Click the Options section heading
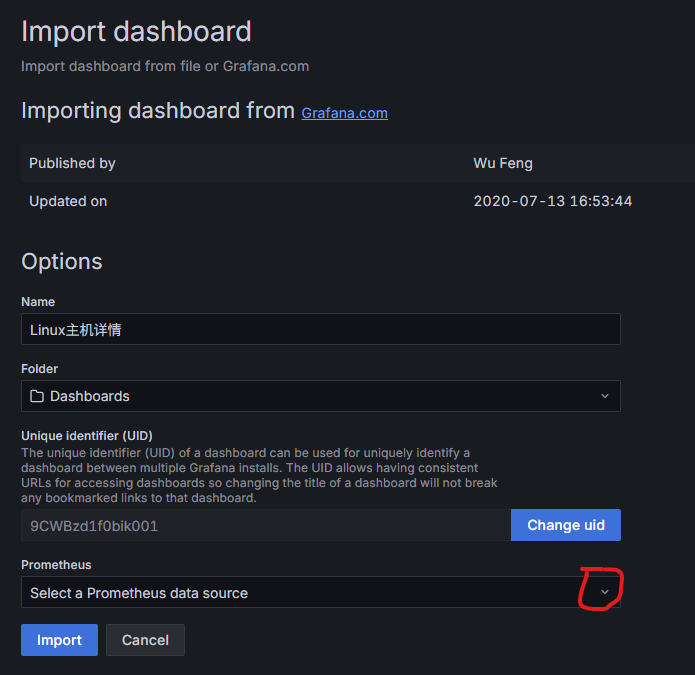 [62, 261]
